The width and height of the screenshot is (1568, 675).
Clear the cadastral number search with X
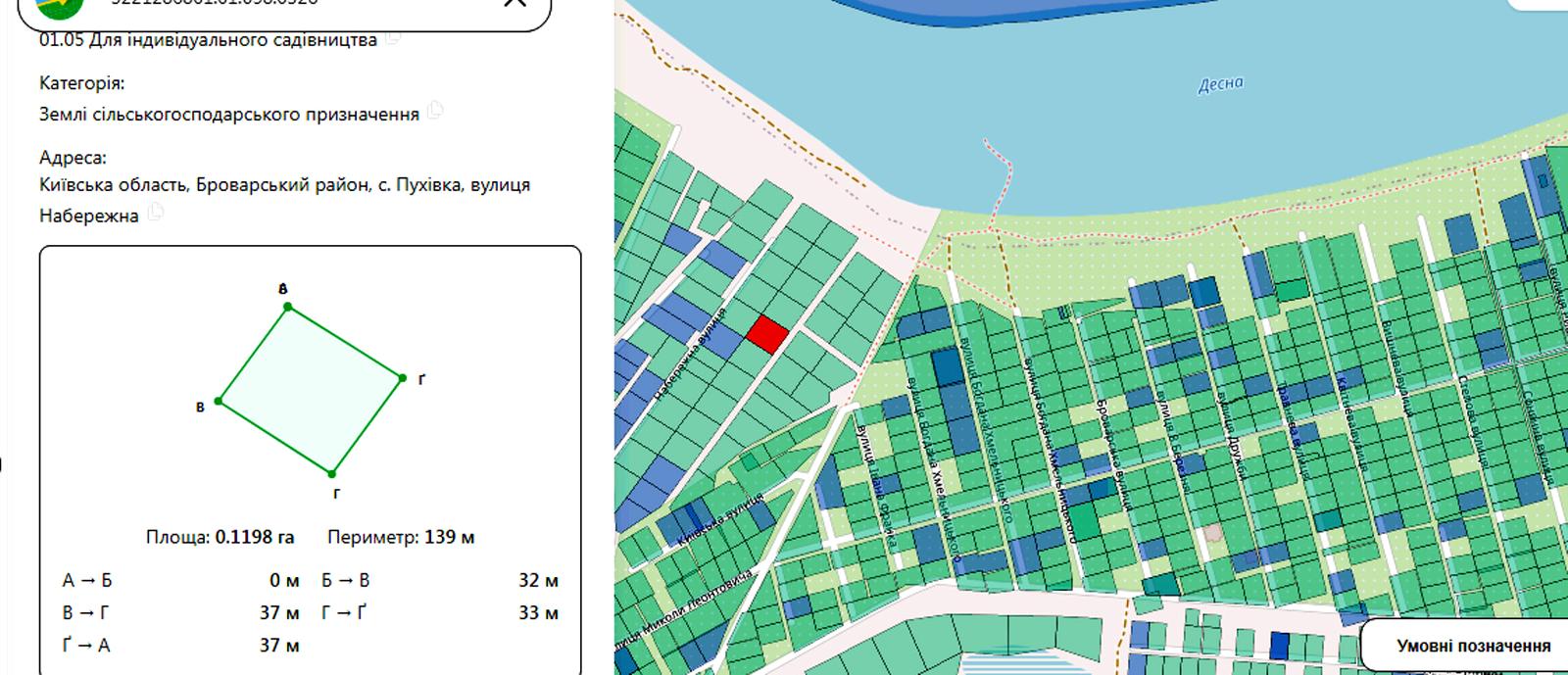pyautogui.click(x=514, y=3)
